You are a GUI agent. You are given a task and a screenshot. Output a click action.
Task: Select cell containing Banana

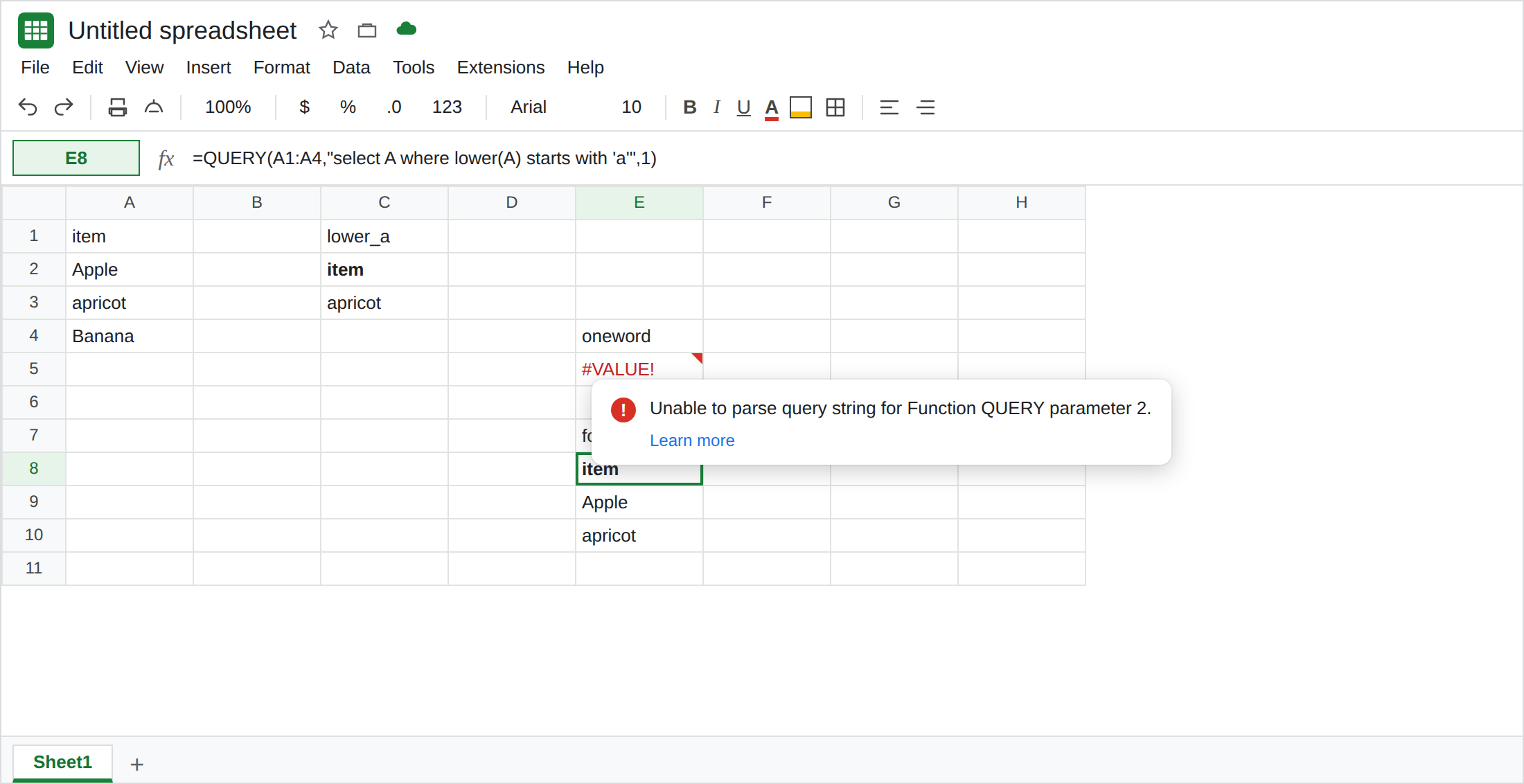(130, 336)
